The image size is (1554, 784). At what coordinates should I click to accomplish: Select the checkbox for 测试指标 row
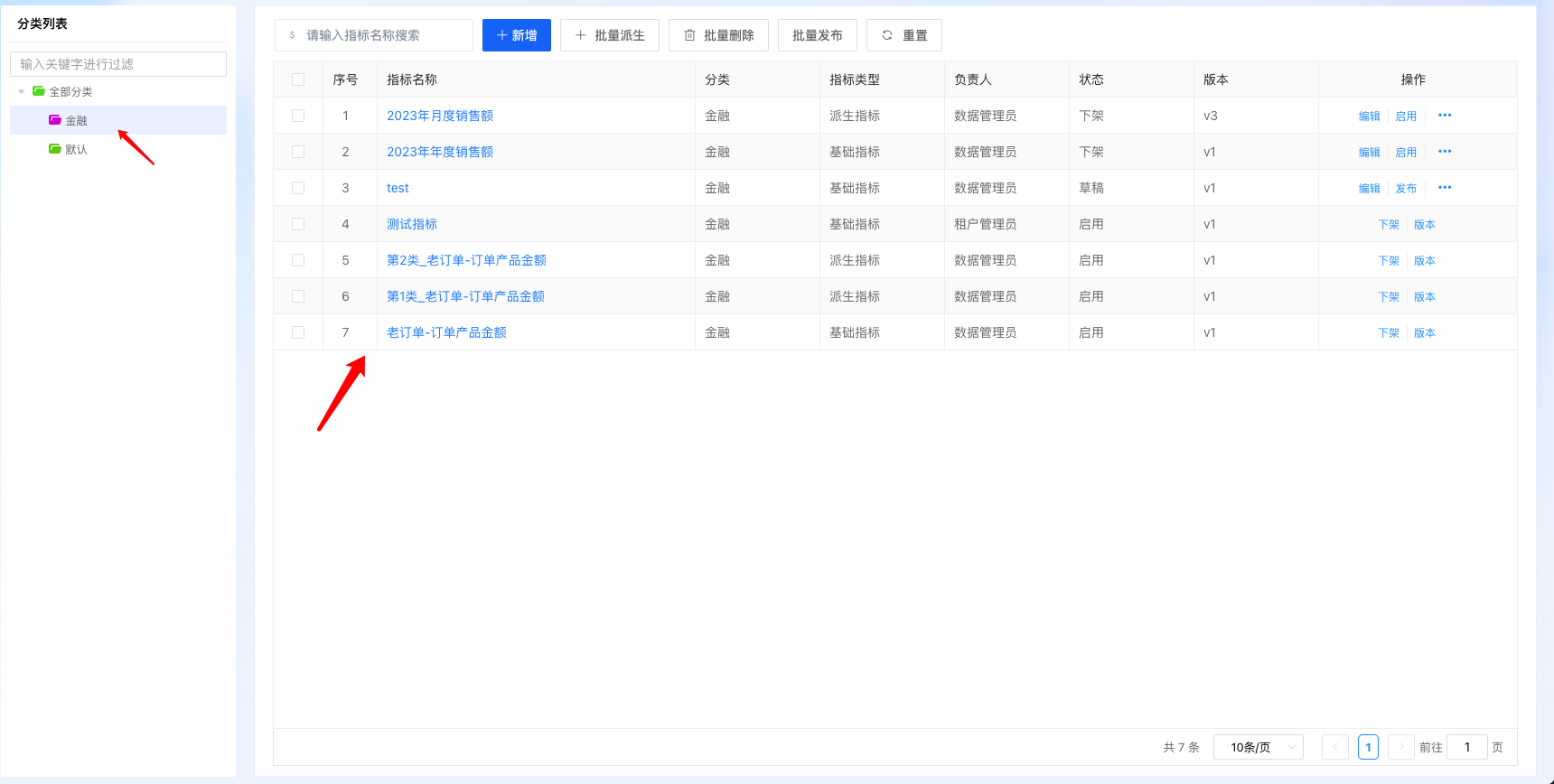(x=298, y=224)
